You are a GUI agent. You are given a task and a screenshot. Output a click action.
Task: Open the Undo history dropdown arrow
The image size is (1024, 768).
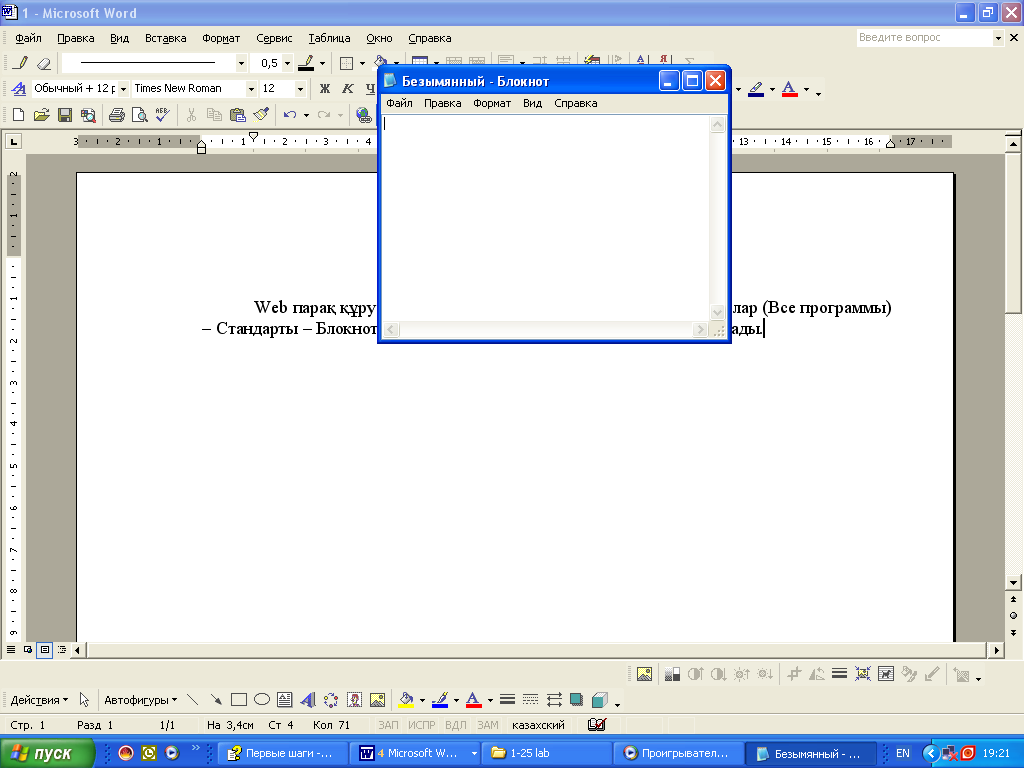click(306, 115)
